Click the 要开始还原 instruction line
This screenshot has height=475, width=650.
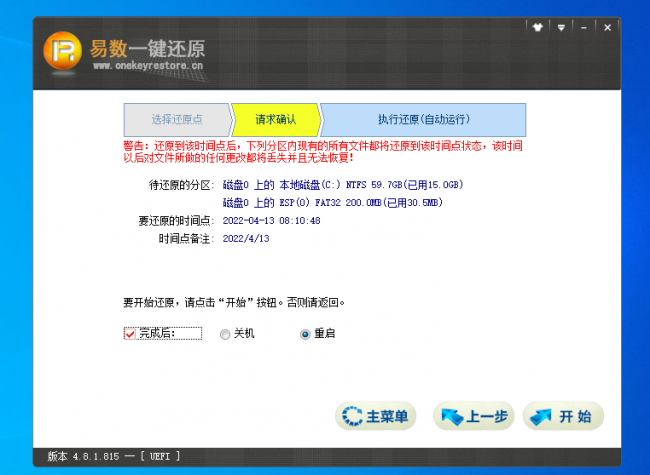pos(234,303)
